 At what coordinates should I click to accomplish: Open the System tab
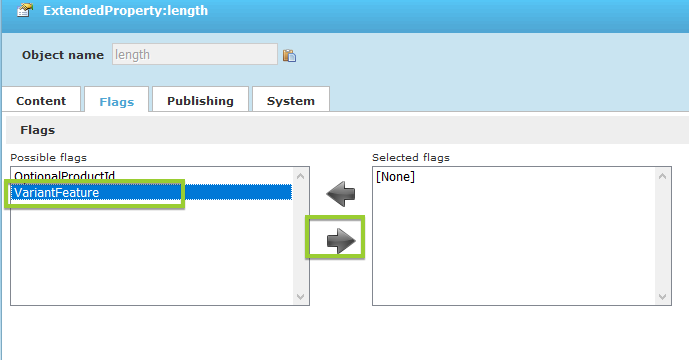pyautogui.click(x=291, y=100)
